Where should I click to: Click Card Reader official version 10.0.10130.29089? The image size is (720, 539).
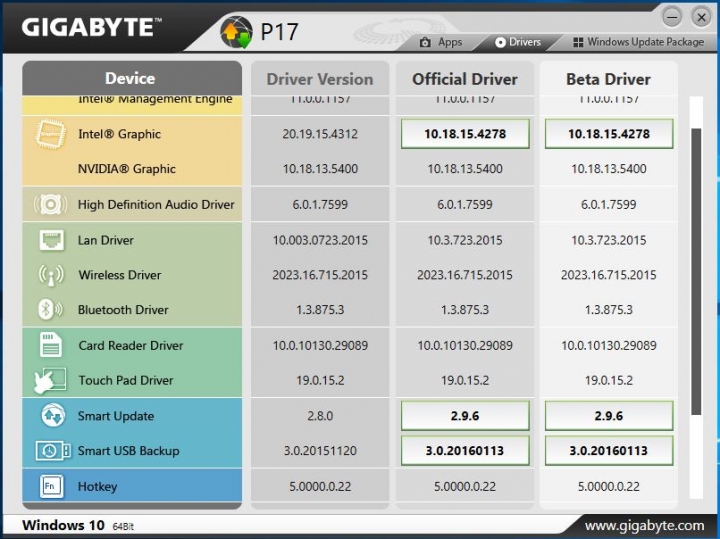tap(465, 345)
